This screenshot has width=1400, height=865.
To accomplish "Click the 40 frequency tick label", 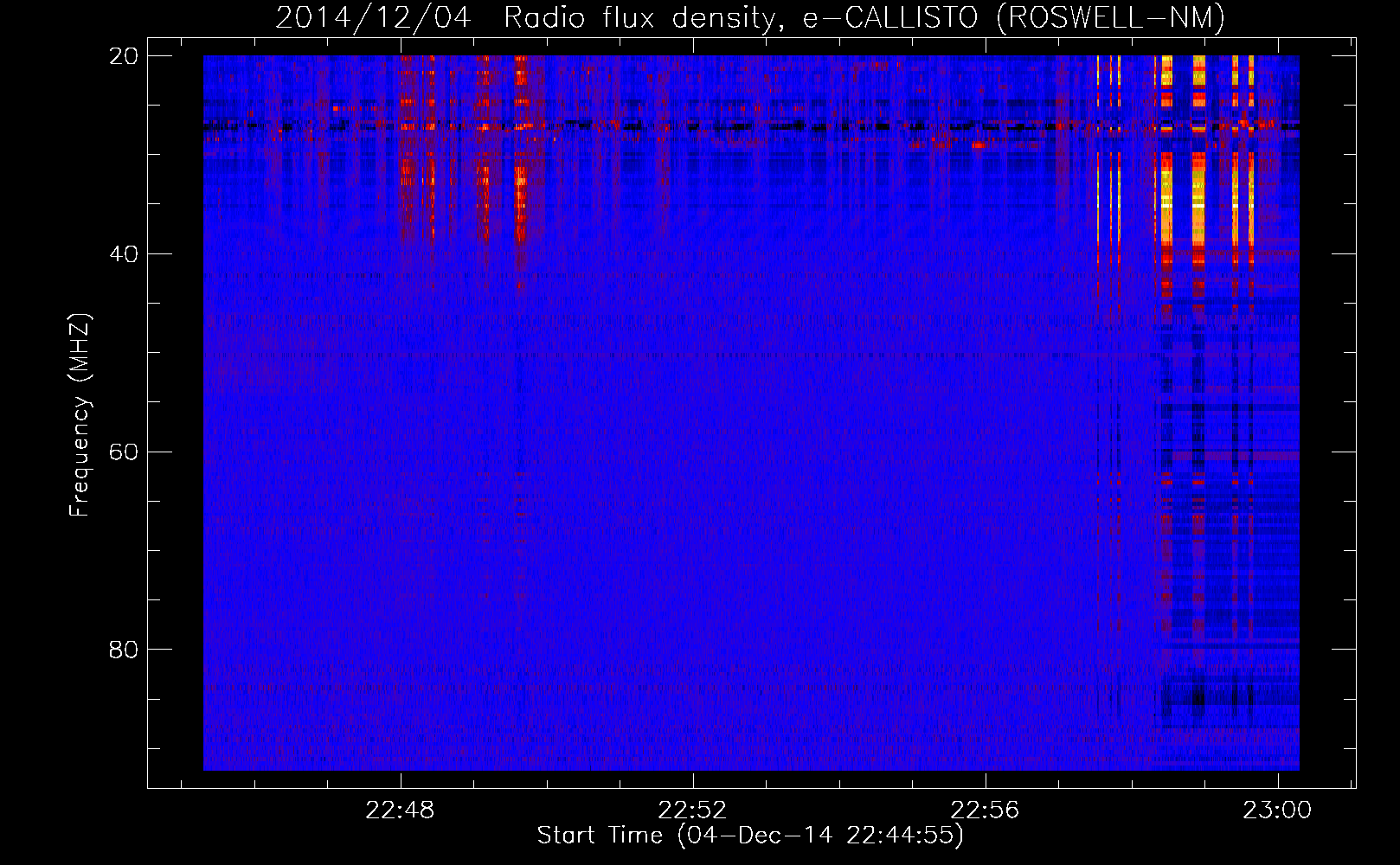I will [124, 254].
